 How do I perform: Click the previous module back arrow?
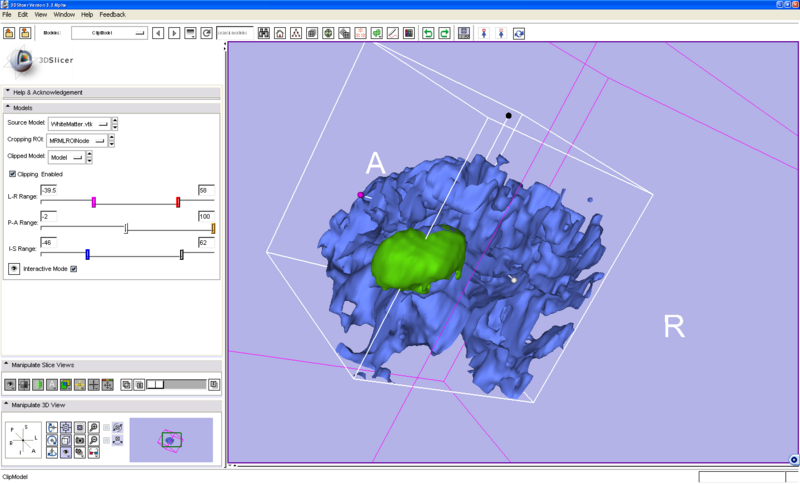(157, 33)
